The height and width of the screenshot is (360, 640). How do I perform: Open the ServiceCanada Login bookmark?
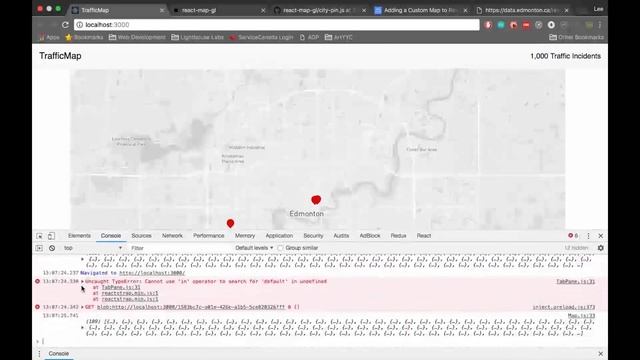coord(261,37)
